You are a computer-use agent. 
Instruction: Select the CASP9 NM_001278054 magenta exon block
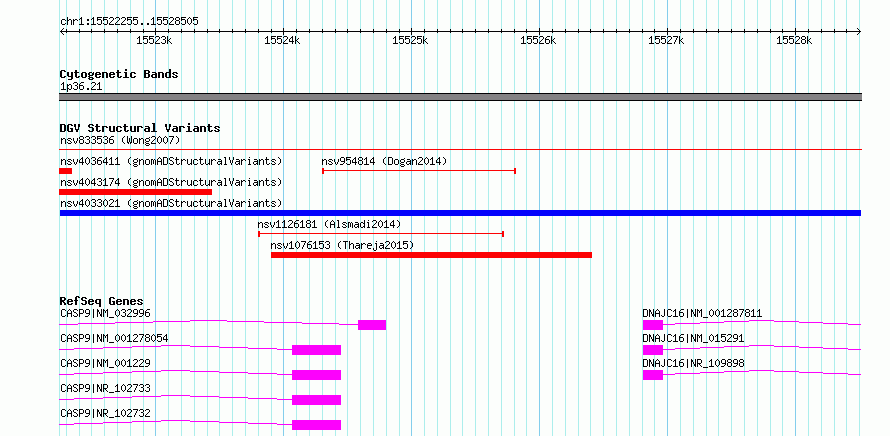[x=316, y=350]
